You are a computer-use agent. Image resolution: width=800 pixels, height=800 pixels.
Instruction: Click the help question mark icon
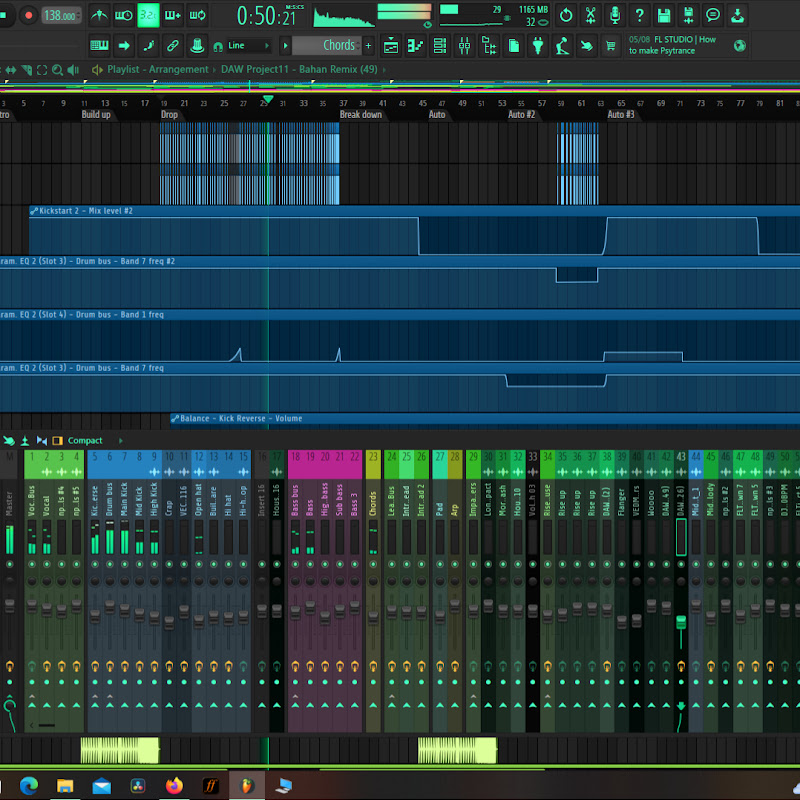(x=640, y=15)
